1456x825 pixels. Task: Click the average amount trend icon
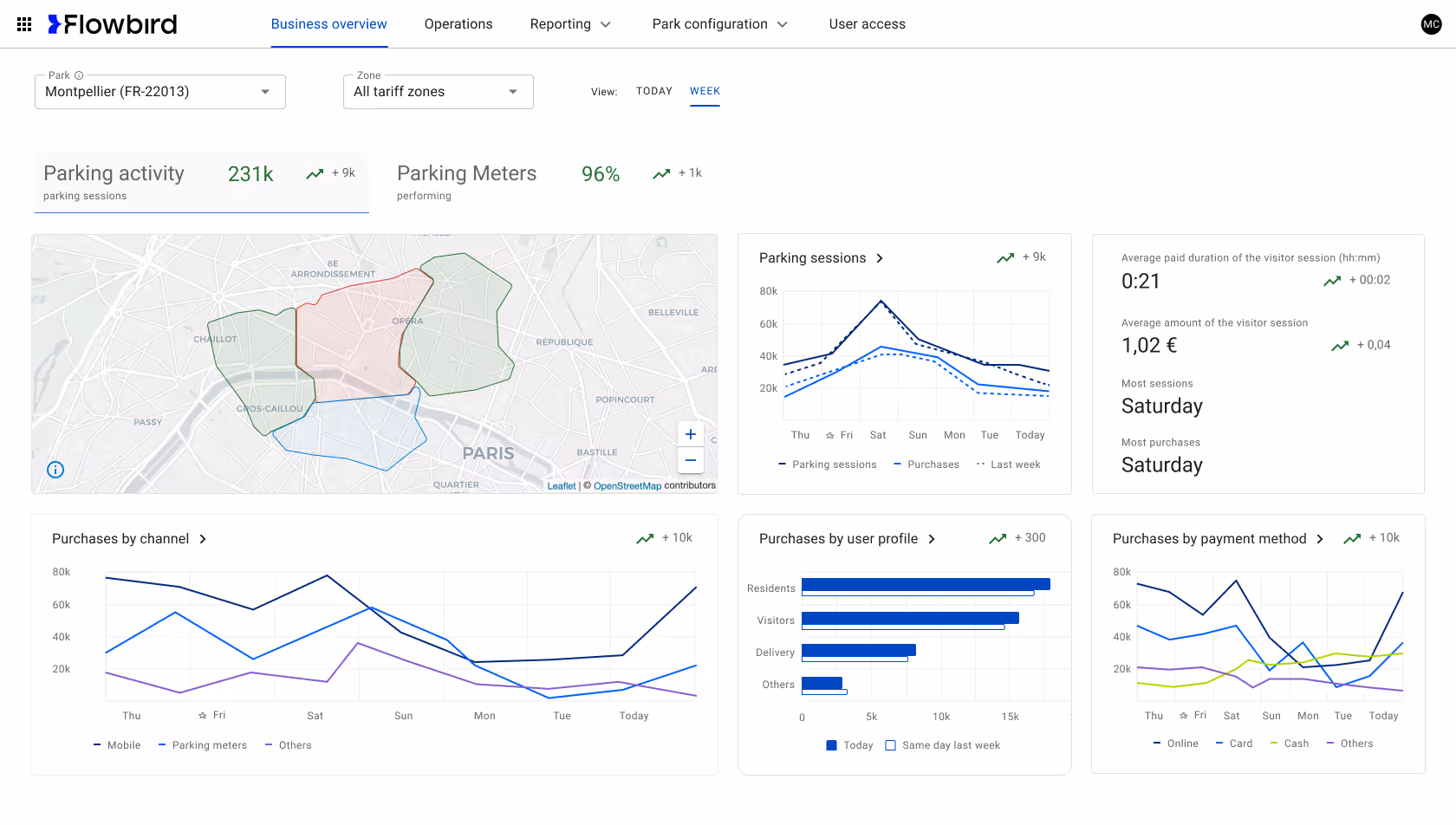(1340, 346)
